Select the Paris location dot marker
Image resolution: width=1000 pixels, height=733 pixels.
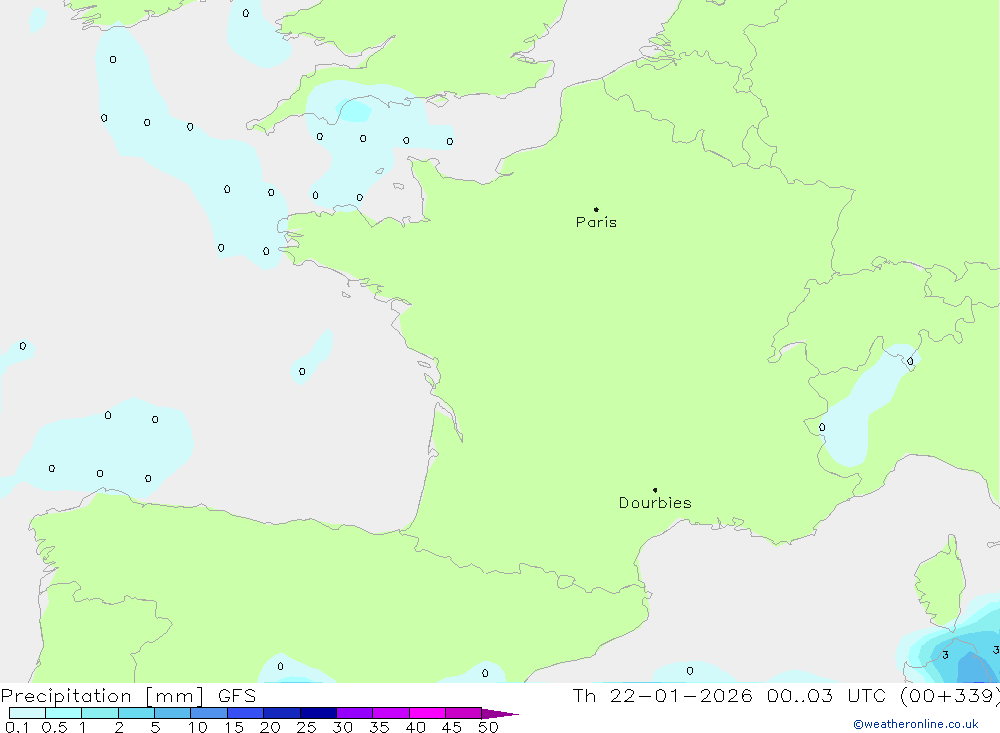coord(596,209)
